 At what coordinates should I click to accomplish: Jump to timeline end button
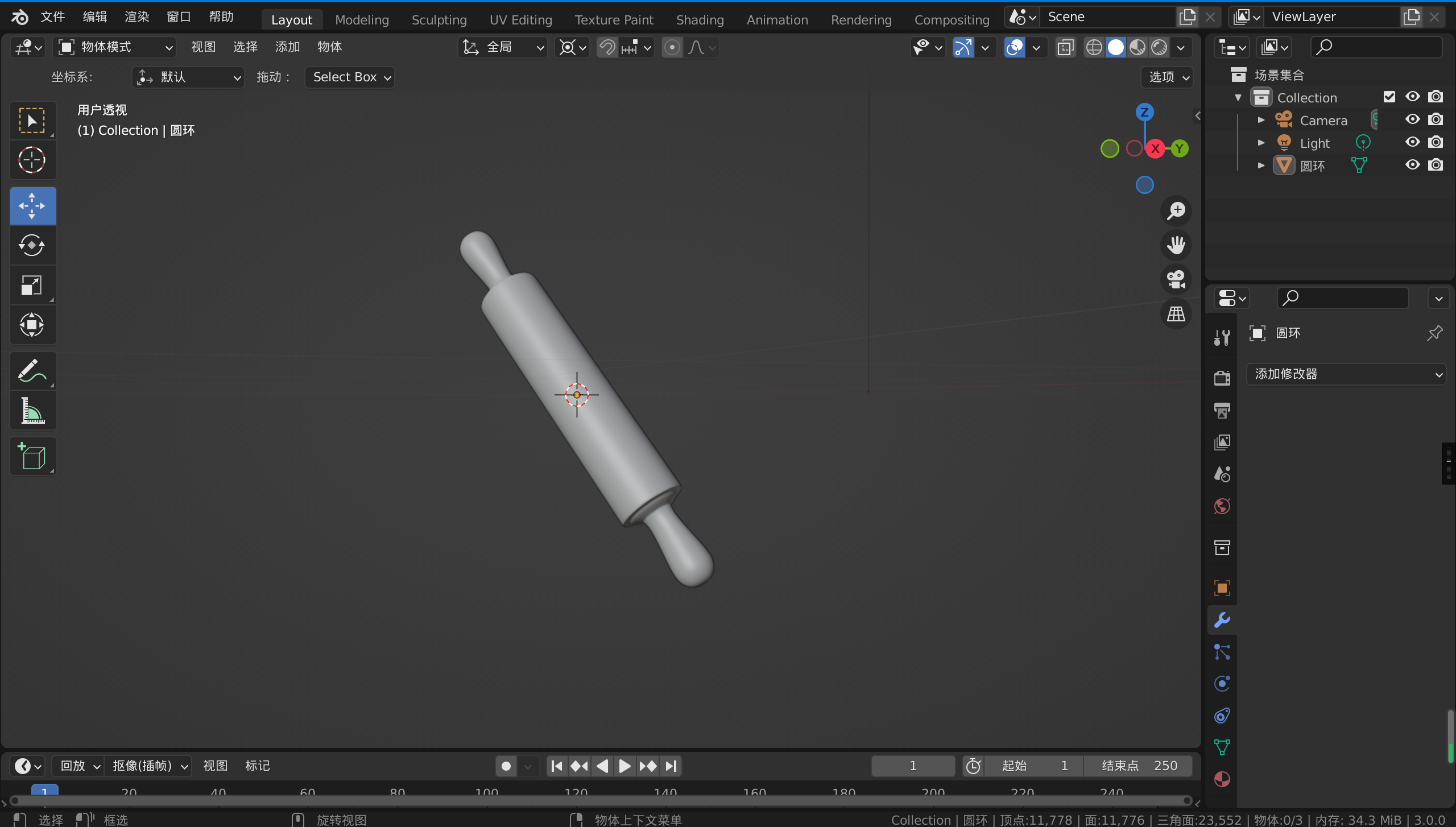(x=671, y=766)
